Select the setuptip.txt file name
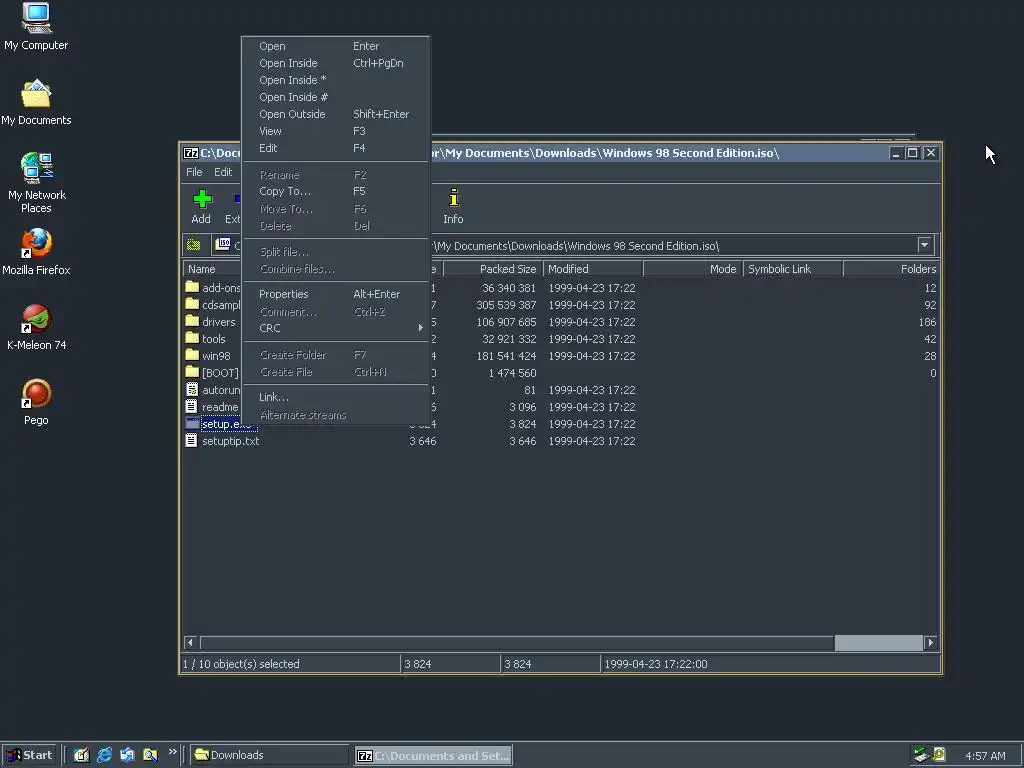The height and width of the screenshot is (768, 1024). pos(231,441)
